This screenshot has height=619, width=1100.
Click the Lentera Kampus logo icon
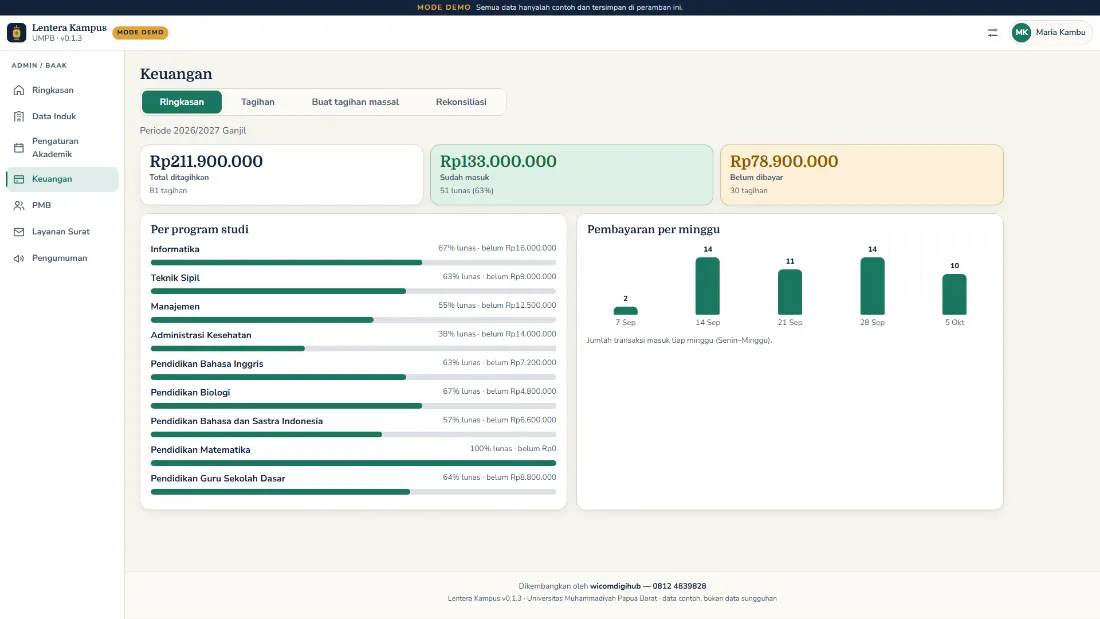[x=16, y=32]
